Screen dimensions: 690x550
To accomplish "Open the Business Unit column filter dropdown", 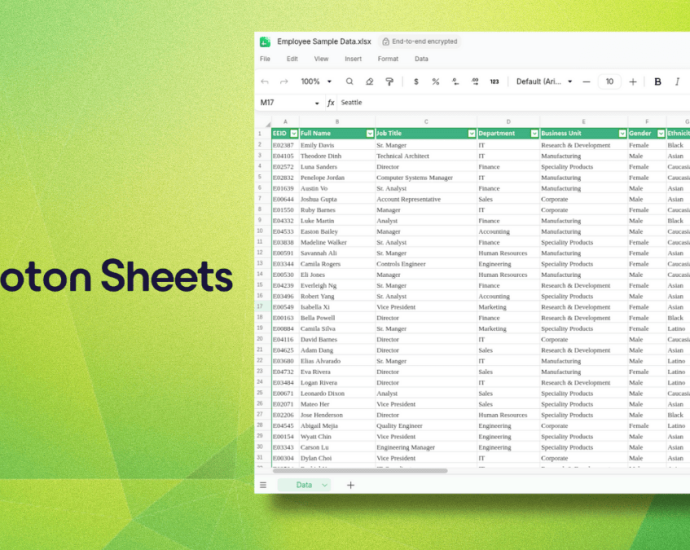I will [x=623, y=133].
